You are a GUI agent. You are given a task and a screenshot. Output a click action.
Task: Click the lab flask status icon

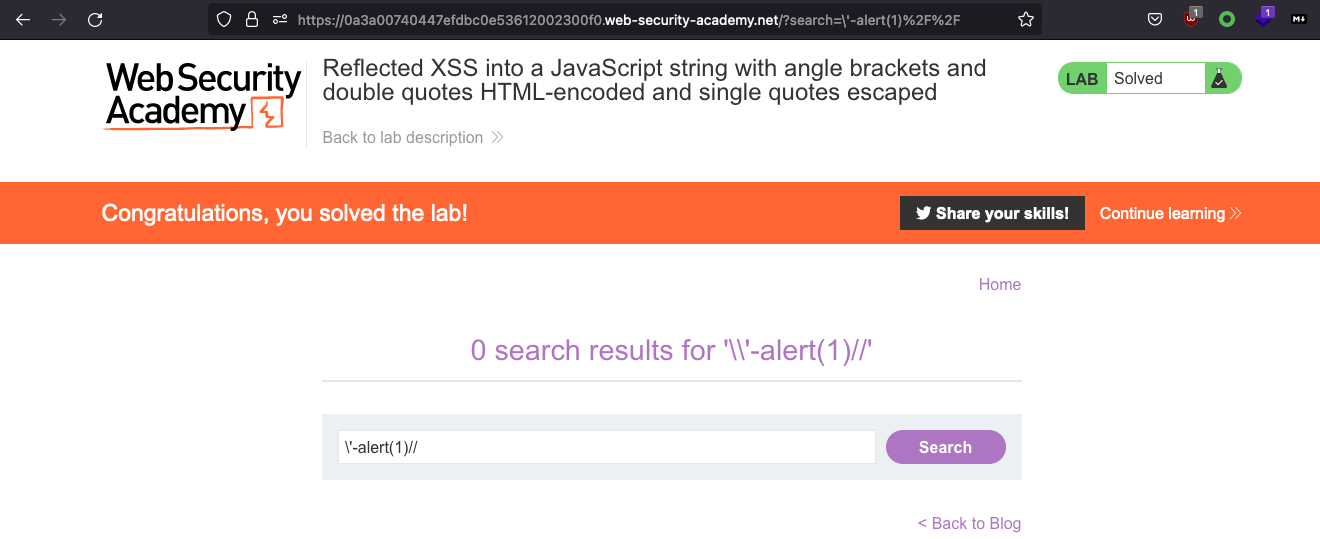click(x=1219, y=78)
